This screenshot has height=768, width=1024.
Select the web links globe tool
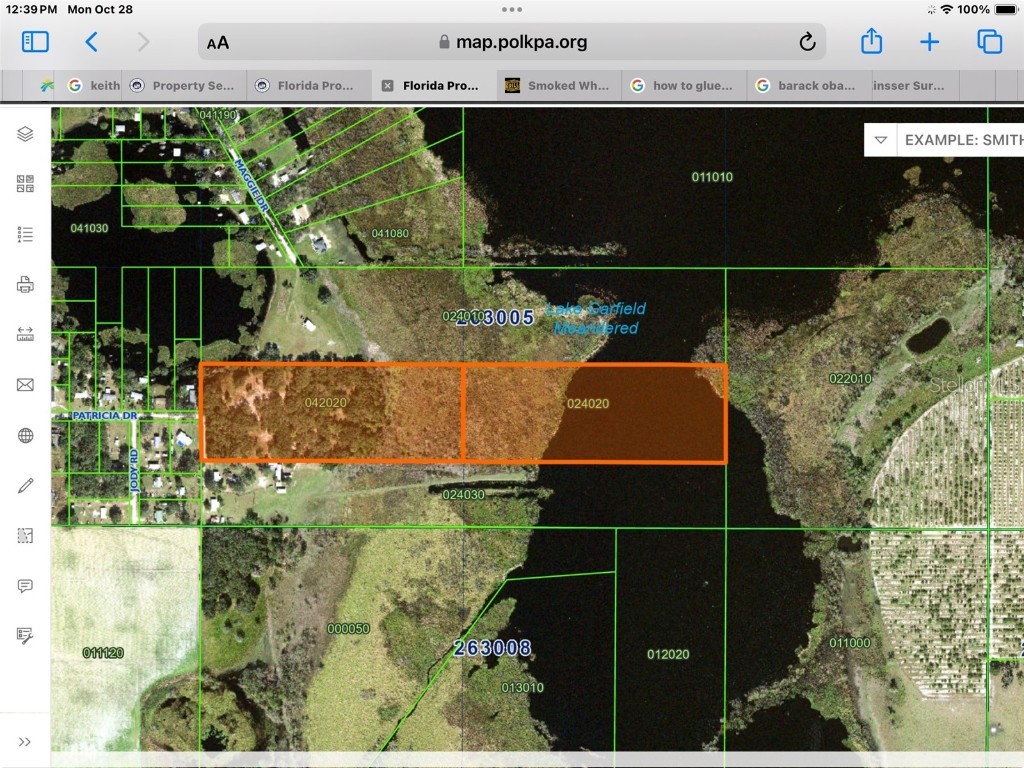[25, 435]
